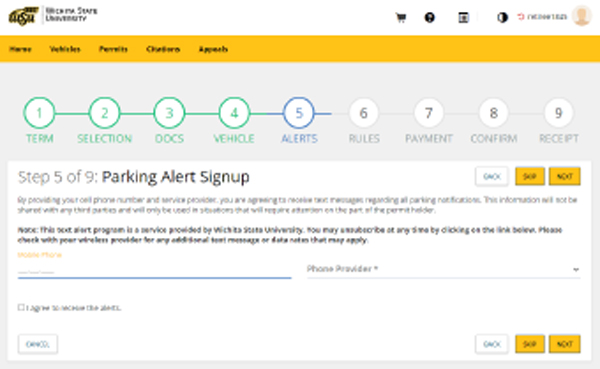Image resolution: width=600 pixels, height=369 pixels.
Task: Click the bottom Next button
Action: [564, 344]
